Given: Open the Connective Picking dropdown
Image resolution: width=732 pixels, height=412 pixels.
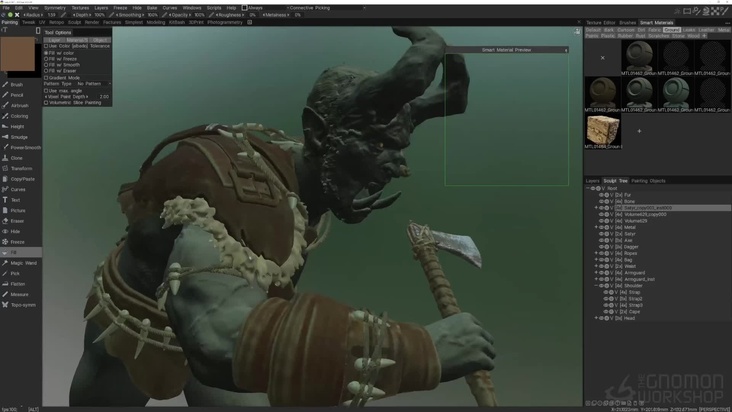Looking at the screenshot, I should 326,8.
